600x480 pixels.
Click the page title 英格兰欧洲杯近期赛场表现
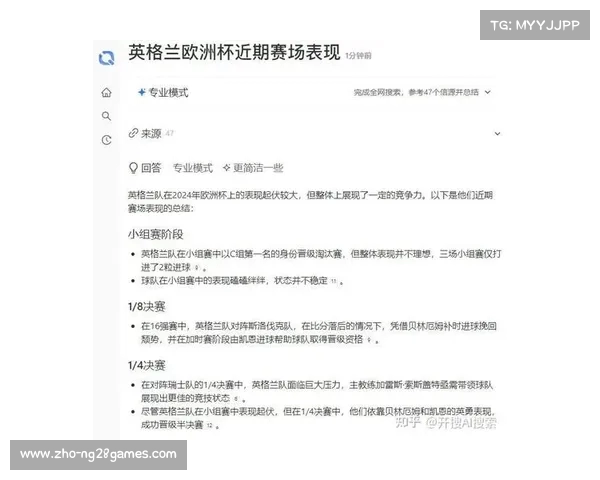click(234, 52)
